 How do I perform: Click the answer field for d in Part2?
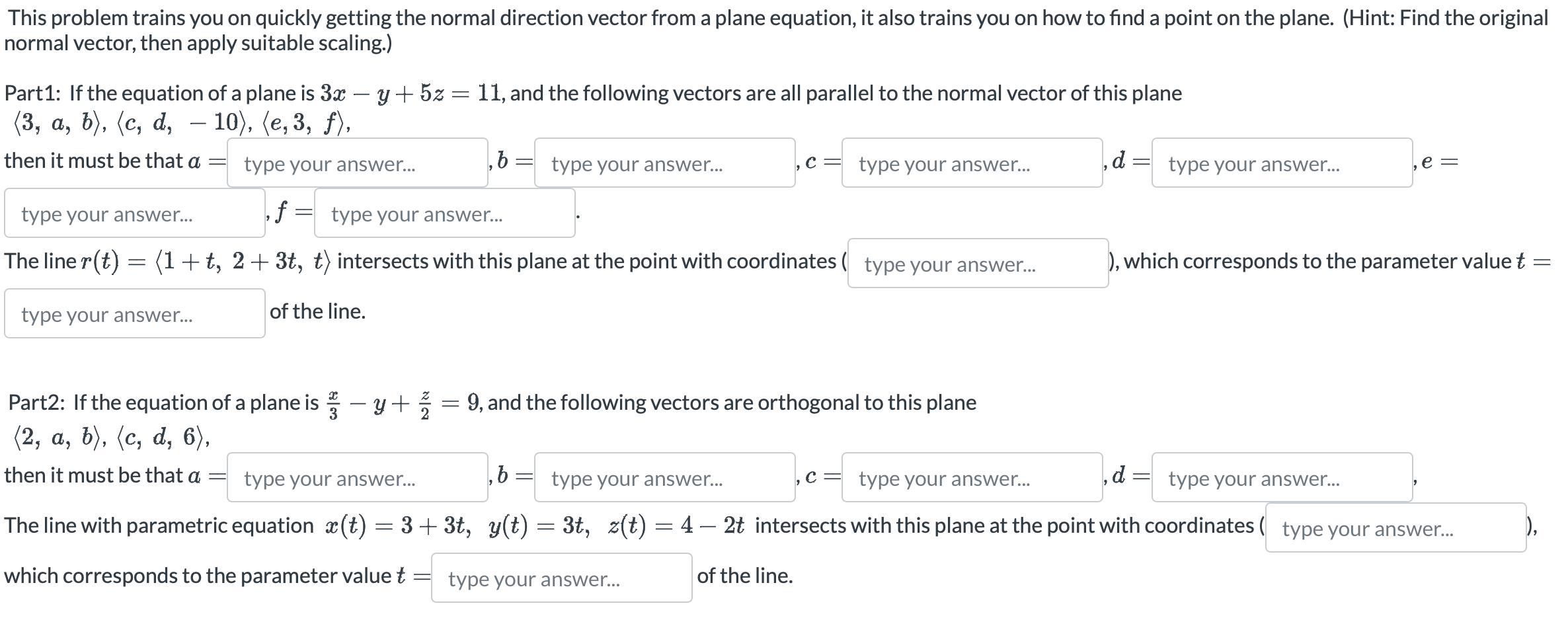1281,479
